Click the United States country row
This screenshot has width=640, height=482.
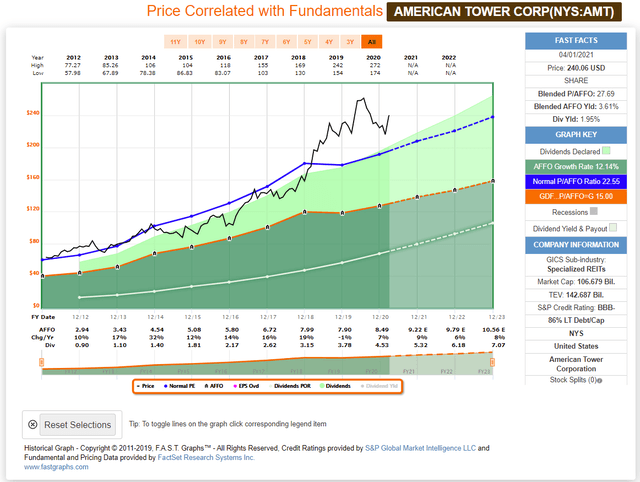(576, 346)
